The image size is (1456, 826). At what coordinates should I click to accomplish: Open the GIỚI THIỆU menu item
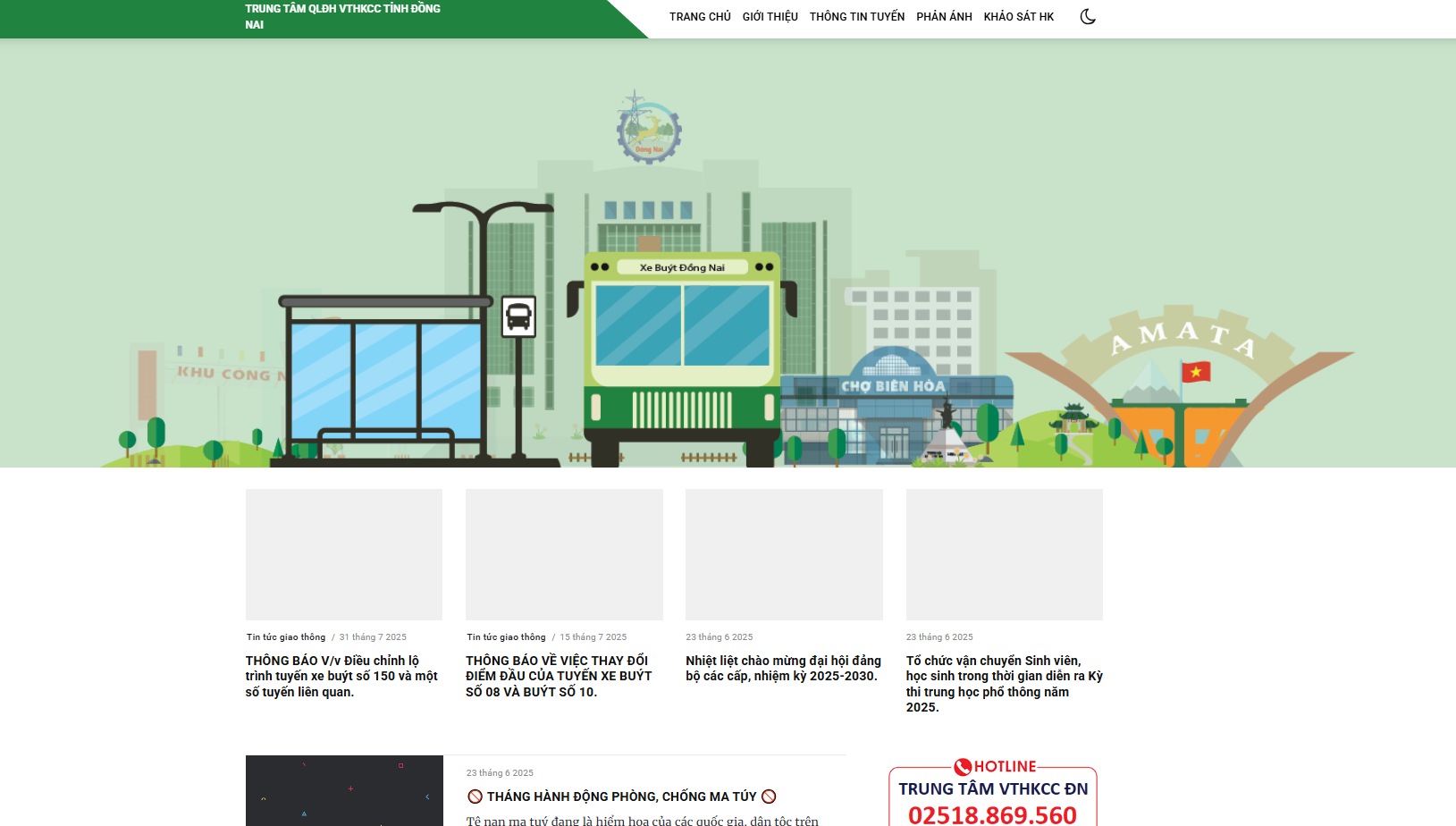tap(770, 17)
